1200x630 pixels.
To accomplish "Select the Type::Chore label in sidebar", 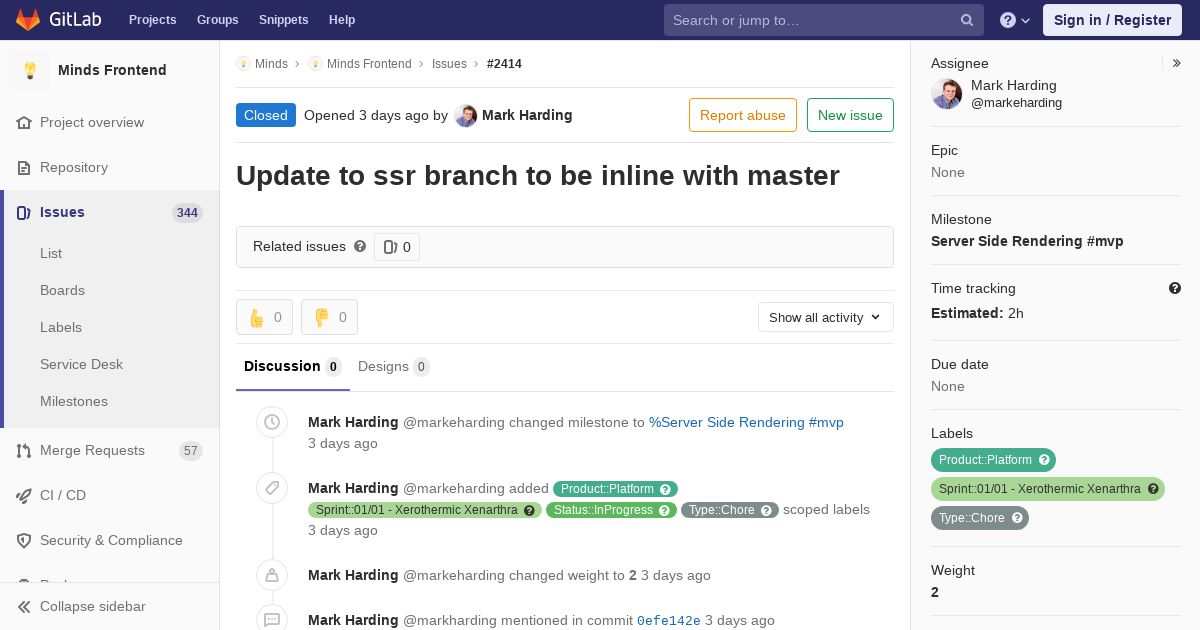I will click(x=980, y=518).
